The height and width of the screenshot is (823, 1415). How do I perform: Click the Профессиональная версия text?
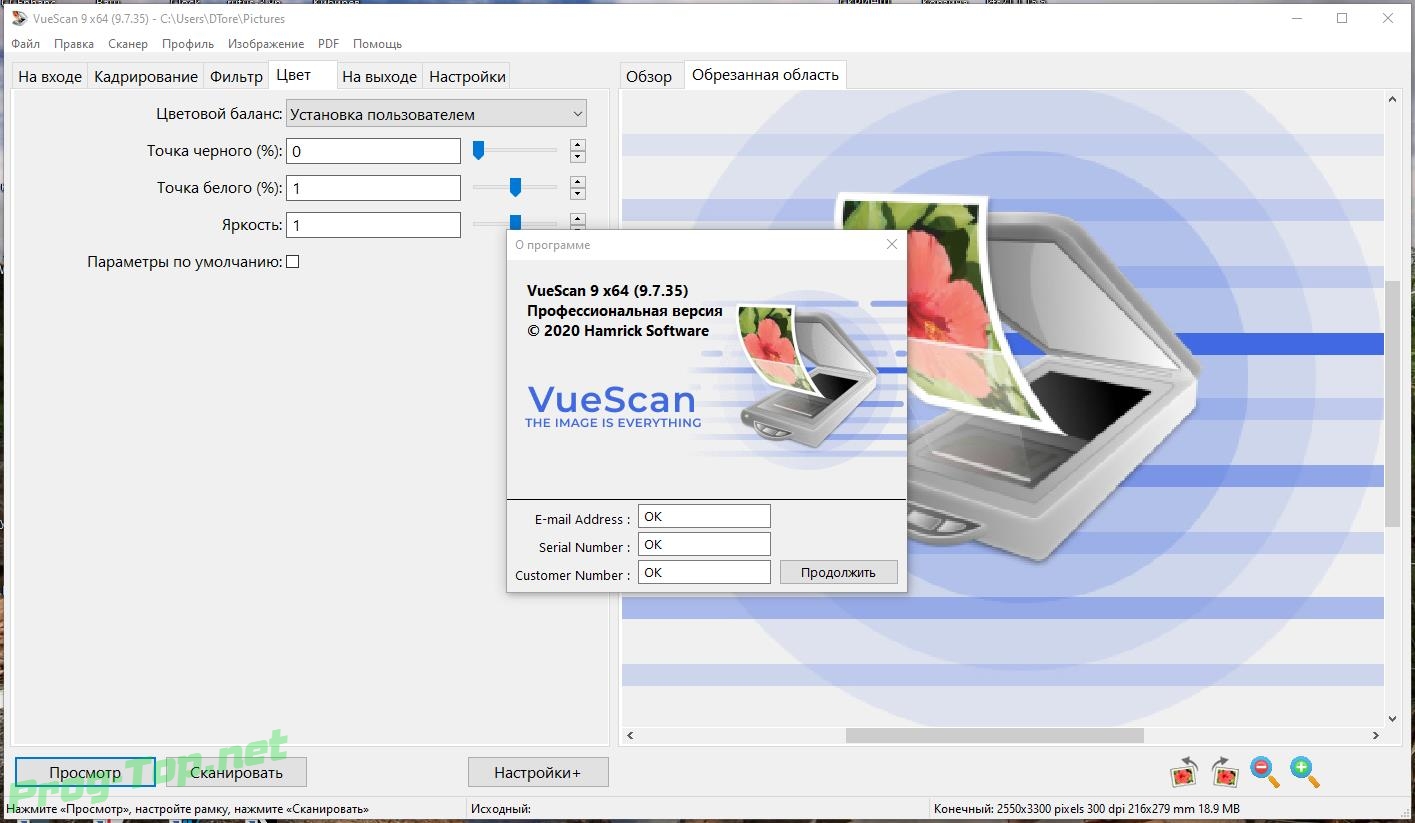[624, 311]
